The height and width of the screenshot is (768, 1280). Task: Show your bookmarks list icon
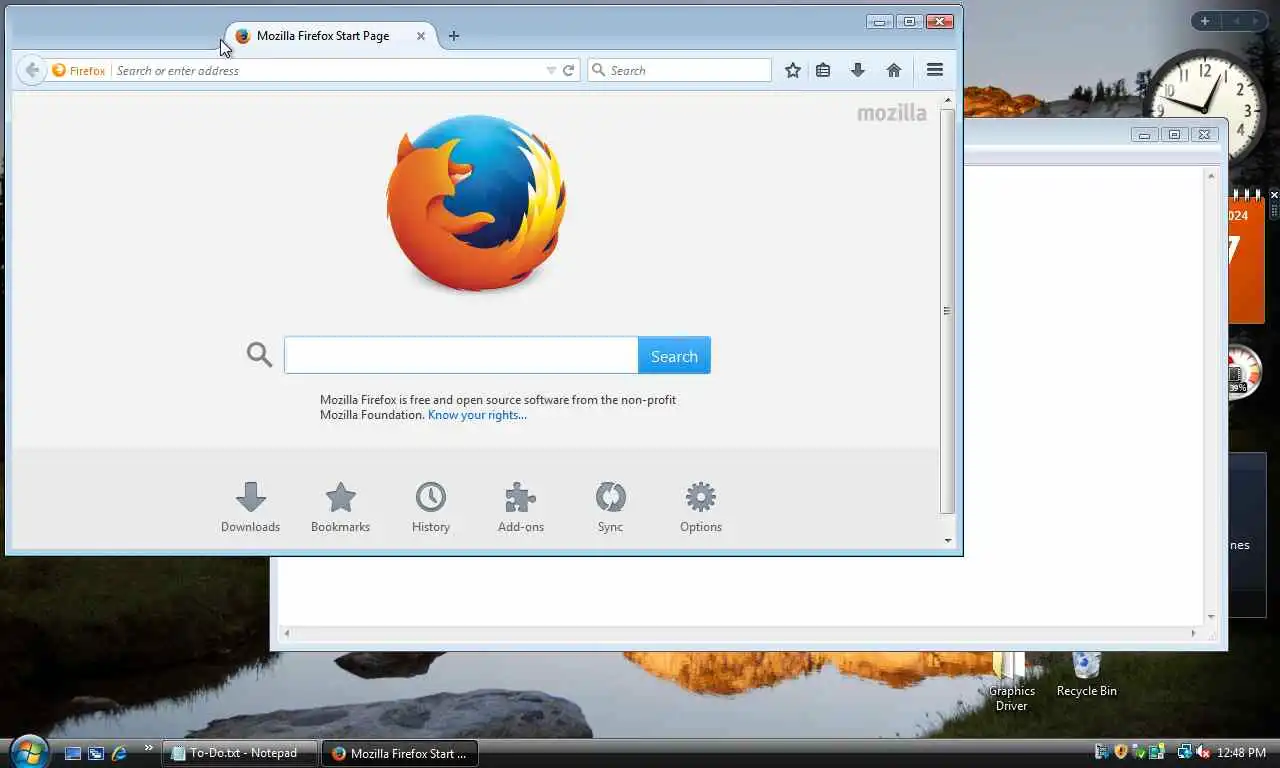tap(823, 70)
